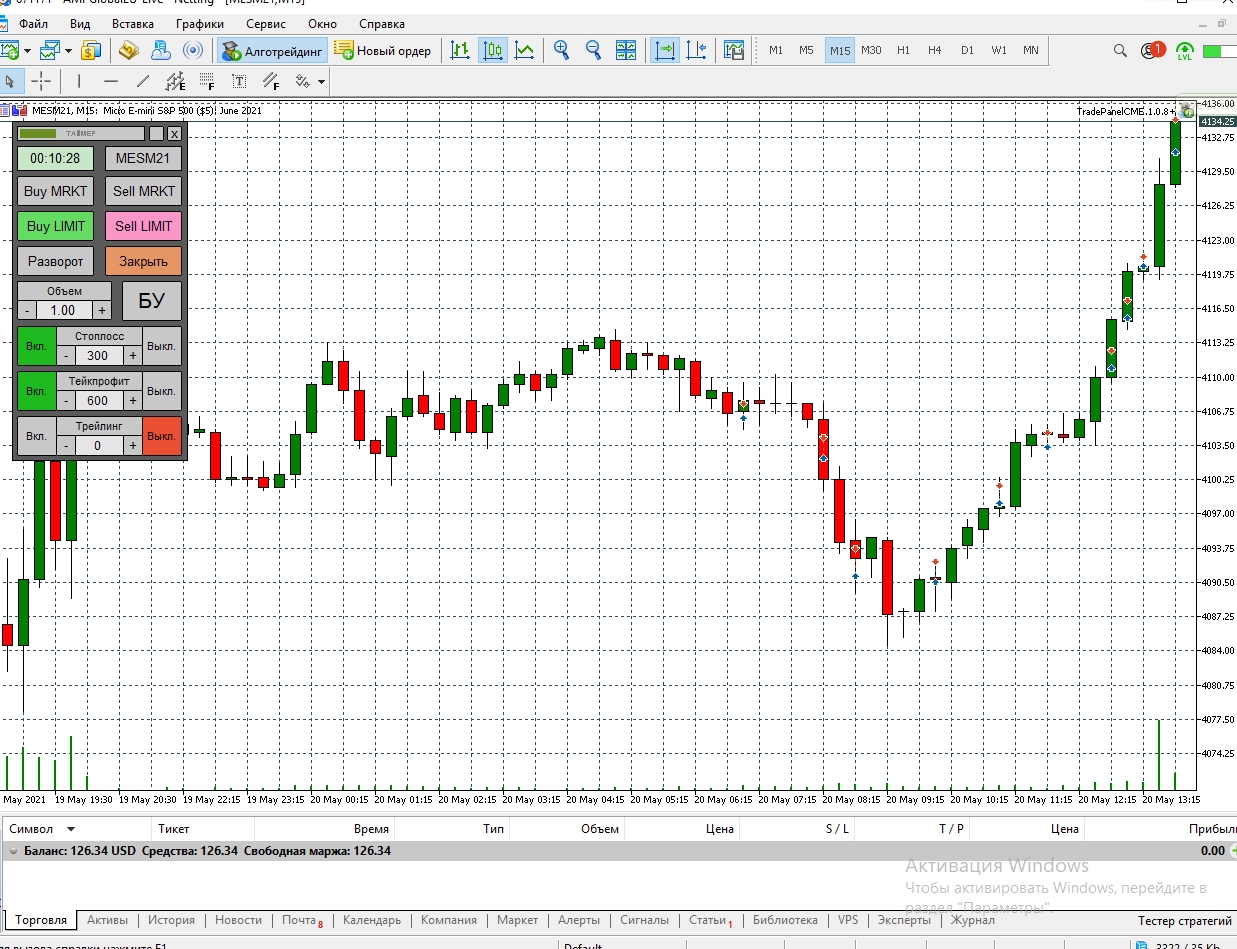Click the cloud virtual hosting icon
Viewport: 1237px width, 949px height.
coord(160,50)
